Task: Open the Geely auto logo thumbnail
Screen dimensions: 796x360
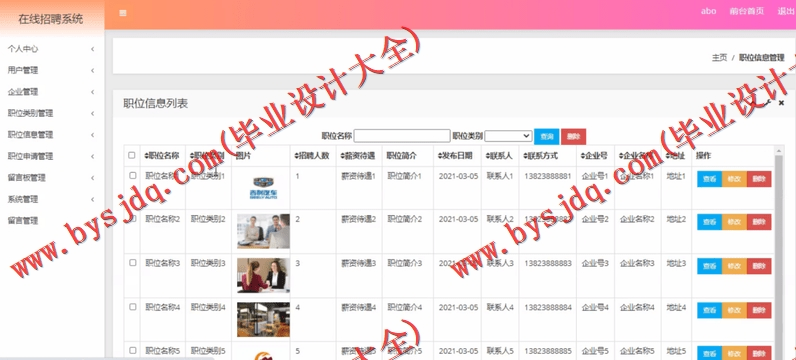Action: [x=263, y=187]
